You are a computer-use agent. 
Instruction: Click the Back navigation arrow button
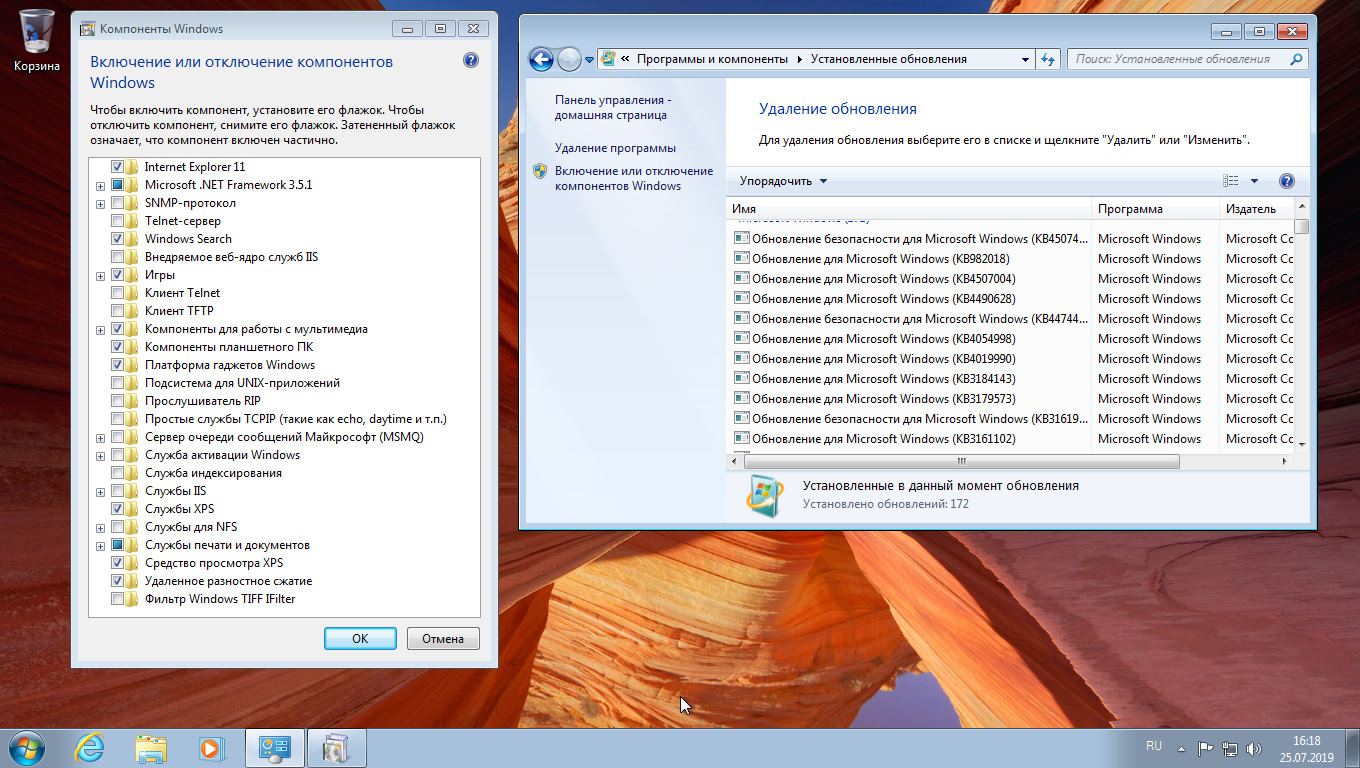[x=541, y=60]
